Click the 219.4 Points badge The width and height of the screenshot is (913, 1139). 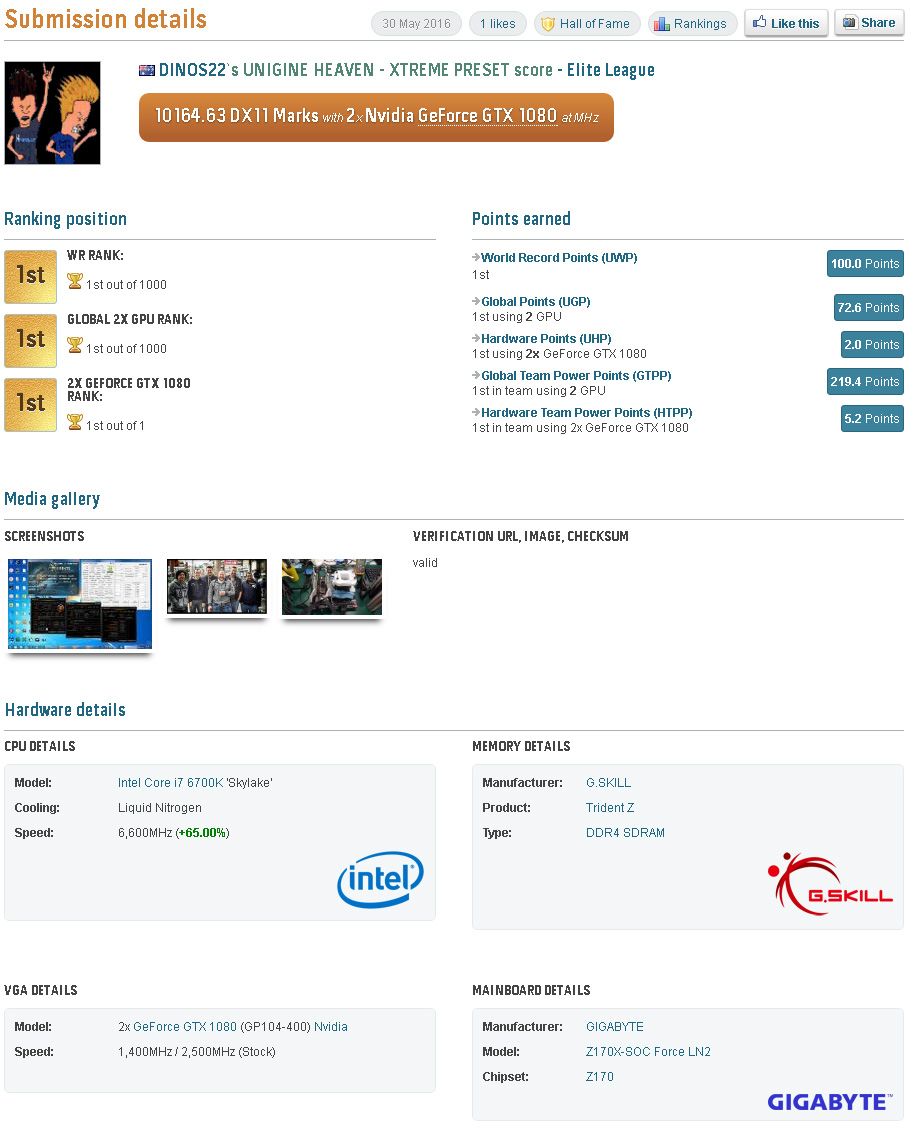(x=865, y=381)
